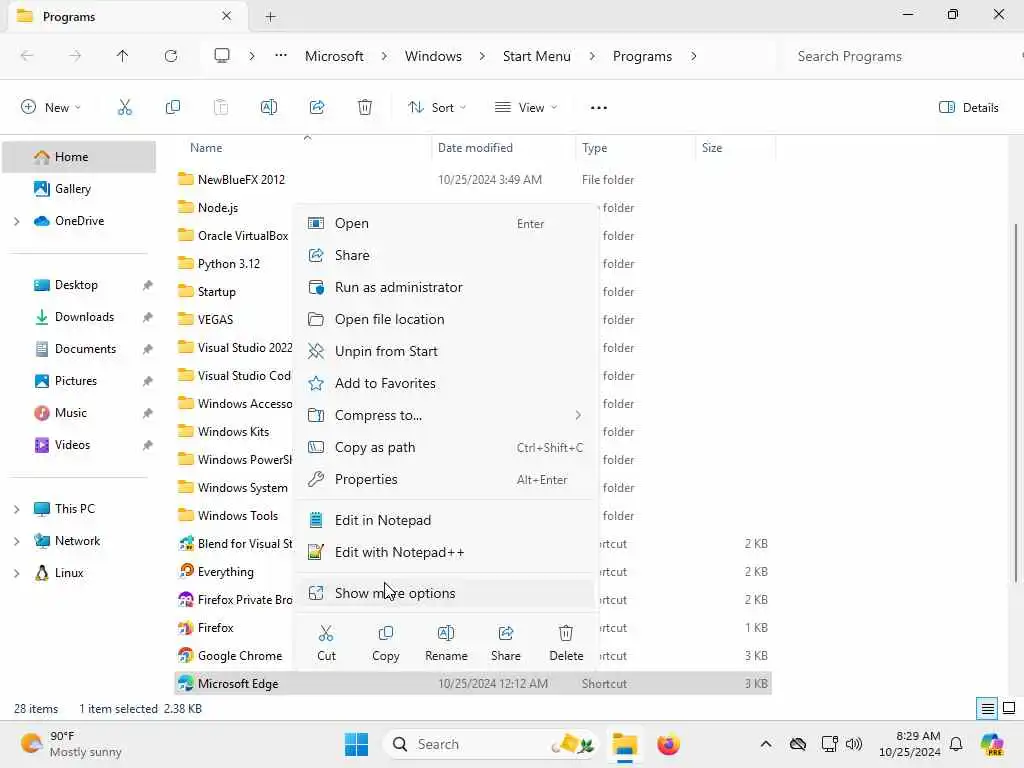Choose Show more options
The width and height of the screenshot is (1024, 768).
click(445, 593)
